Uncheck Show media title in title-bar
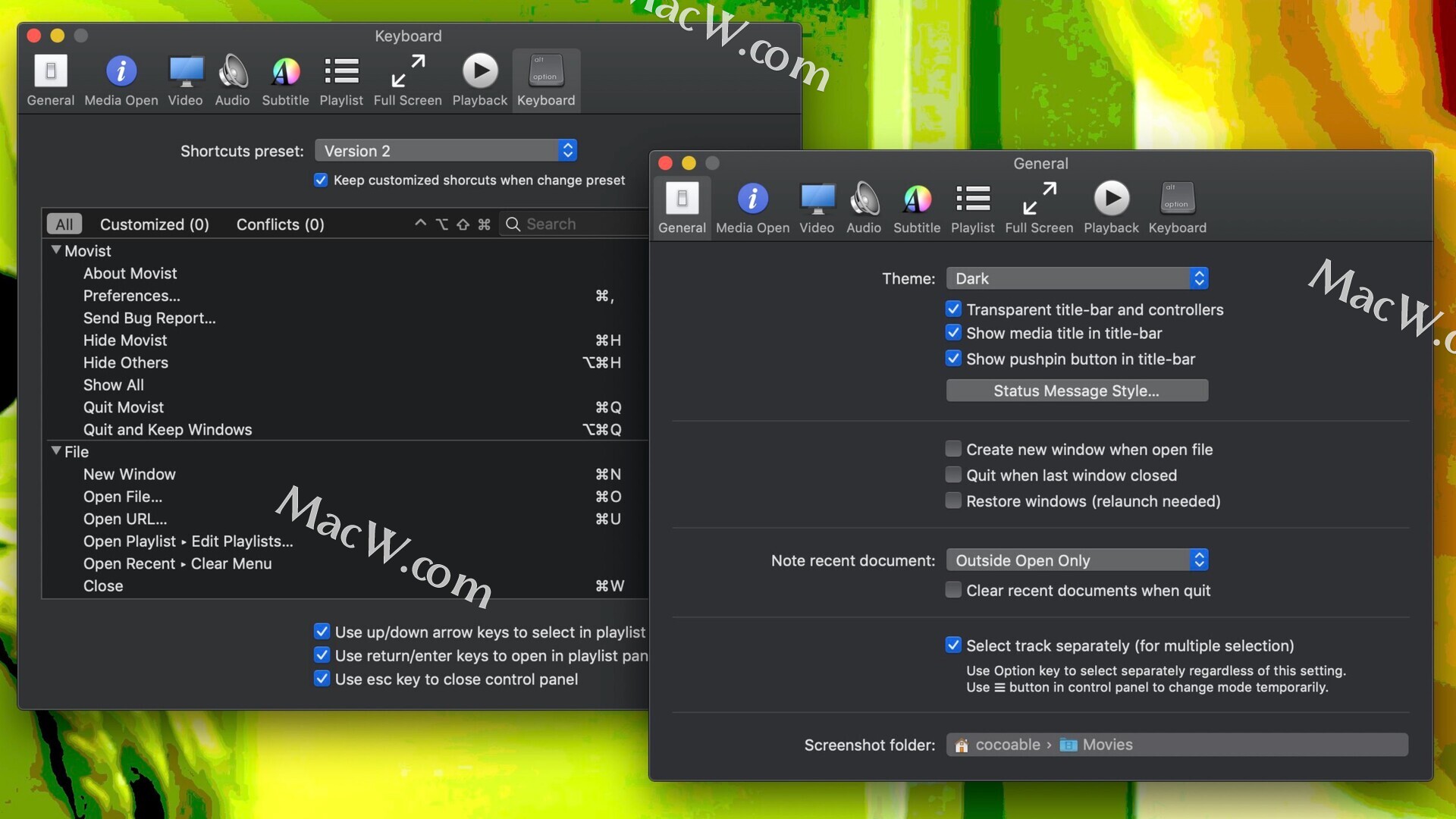Image resolution: width=1456 pixels, height=819 pixels. (953, 333)
